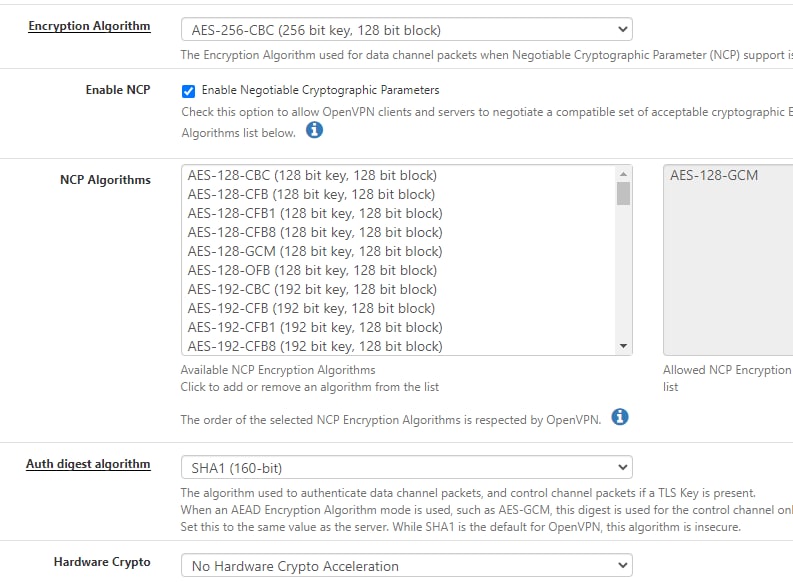Expand Hardware Crypto acceleration dropdown
Viewport: 793px width, 582px height.
tap(407, 566)
